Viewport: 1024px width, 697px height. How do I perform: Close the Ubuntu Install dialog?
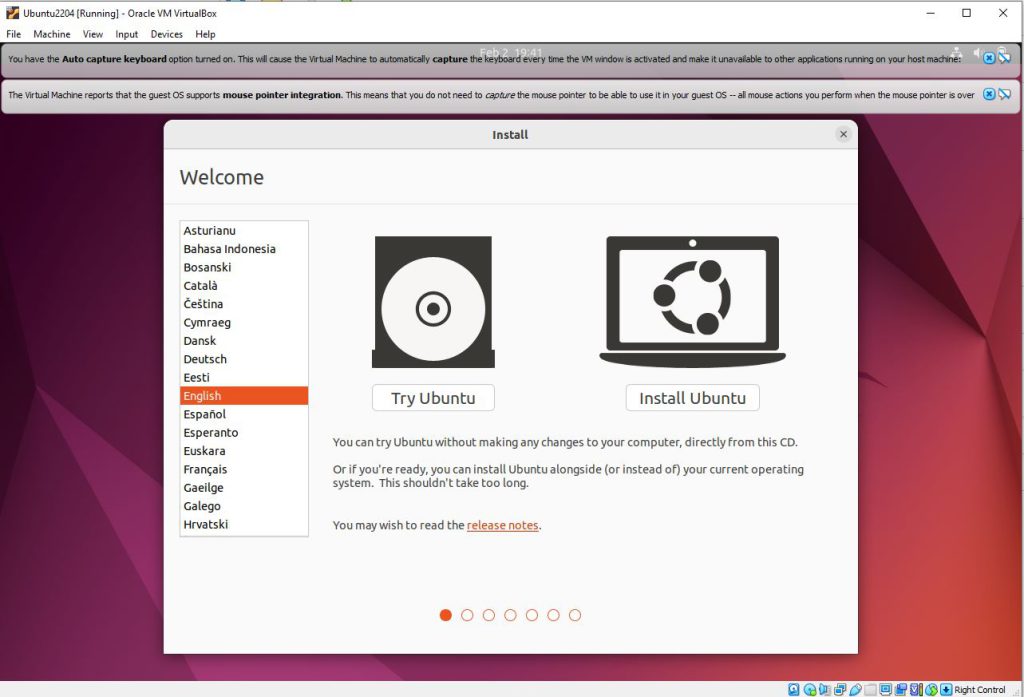tap(843, 134)
